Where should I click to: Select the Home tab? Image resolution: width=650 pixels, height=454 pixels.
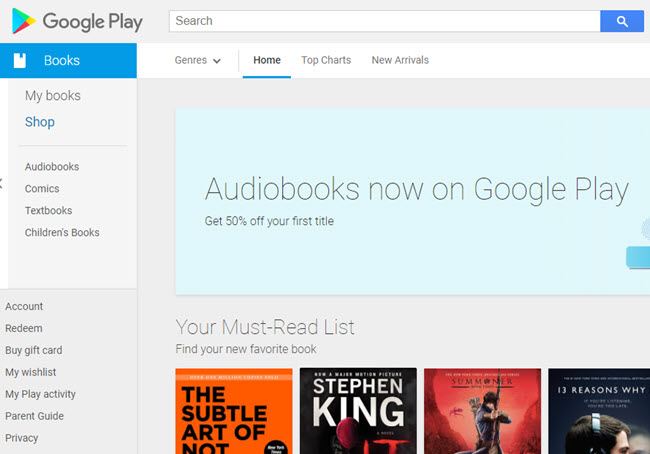coord(267,60)
